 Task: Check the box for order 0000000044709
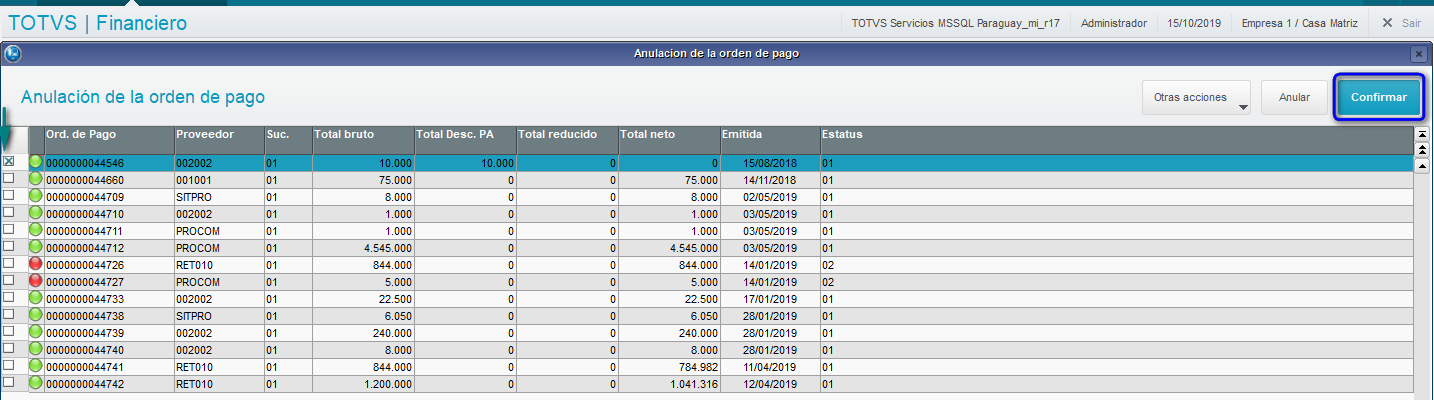pyautogui.click(x=9, y=196)
